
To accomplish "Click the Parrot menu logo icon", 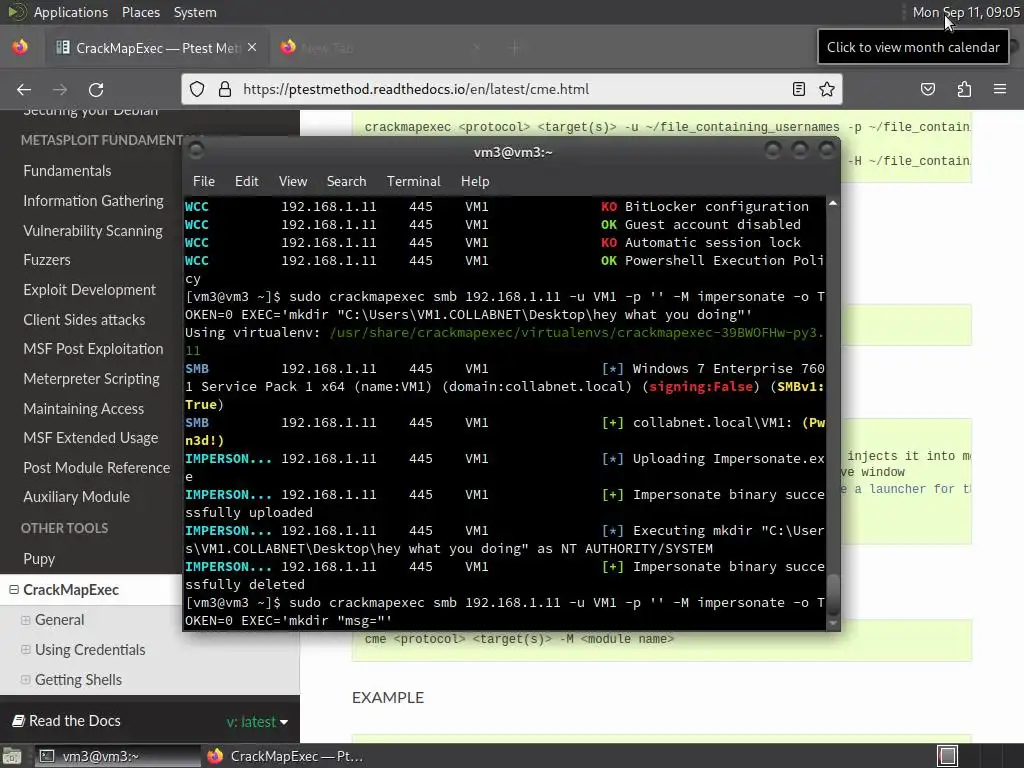I will coord(16,12).
